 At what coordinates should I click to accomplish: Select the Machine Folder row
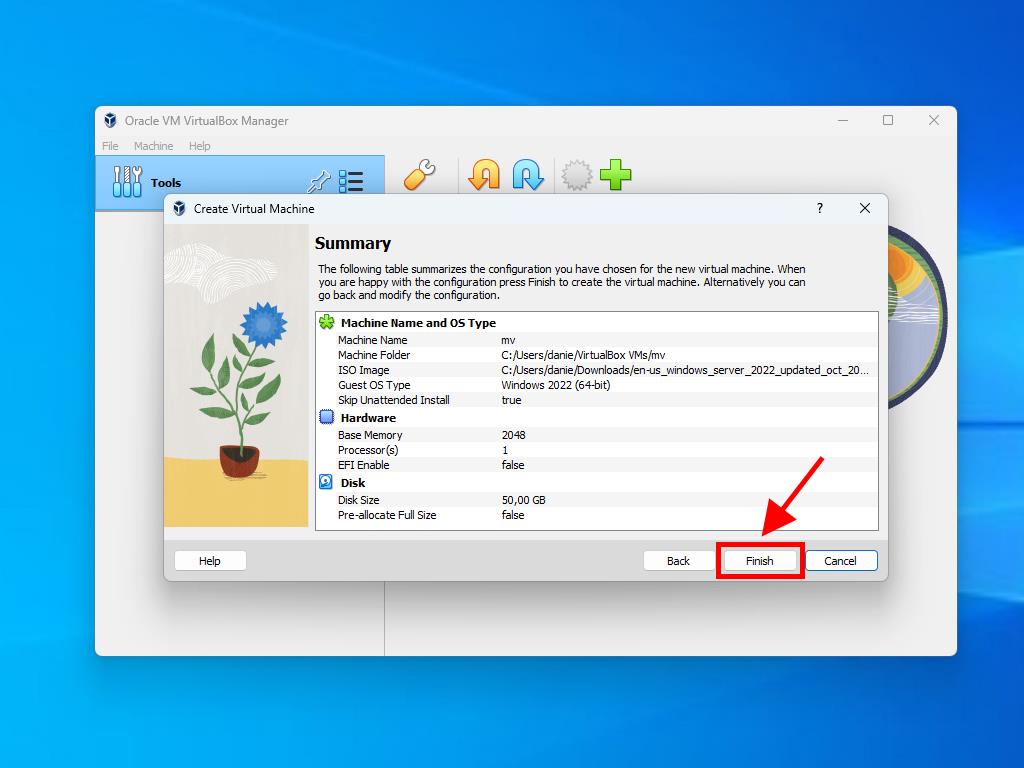(x=596, y=355)
